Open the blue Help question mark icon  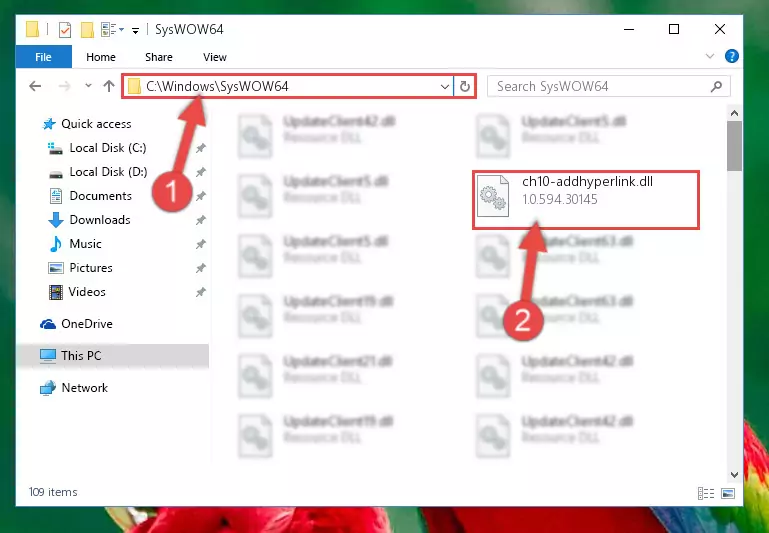[x=731, y=56]
